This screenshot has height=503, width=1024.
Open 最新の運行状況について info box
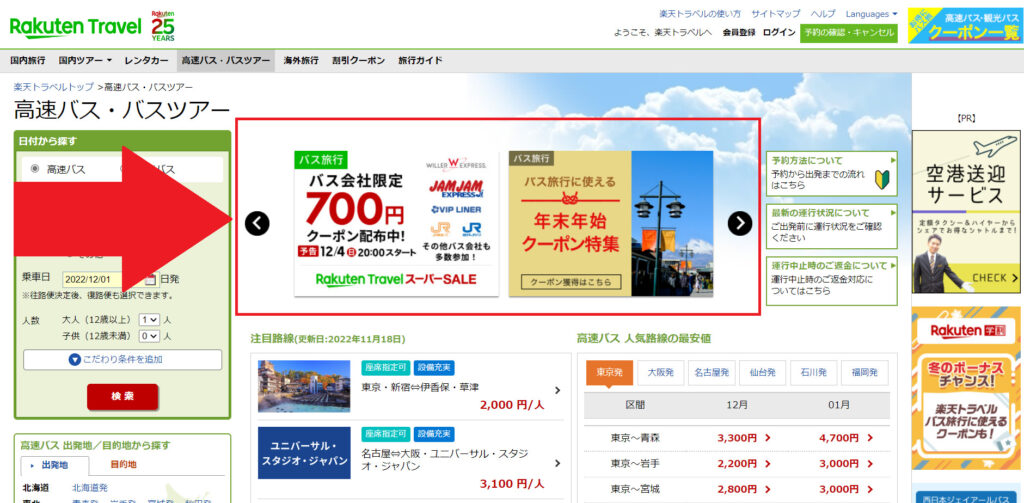[831, 227]
